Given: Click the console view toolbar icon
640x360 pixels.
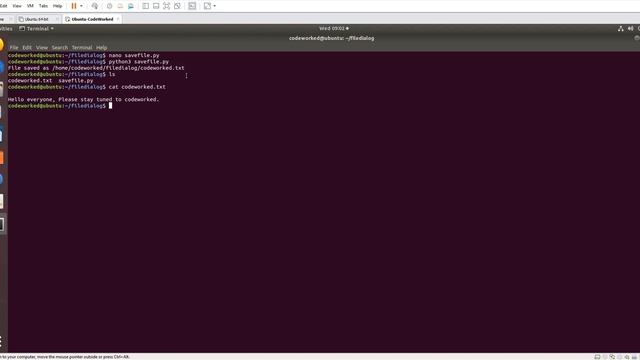Looking at the screenshot, I should coord(192,6).
